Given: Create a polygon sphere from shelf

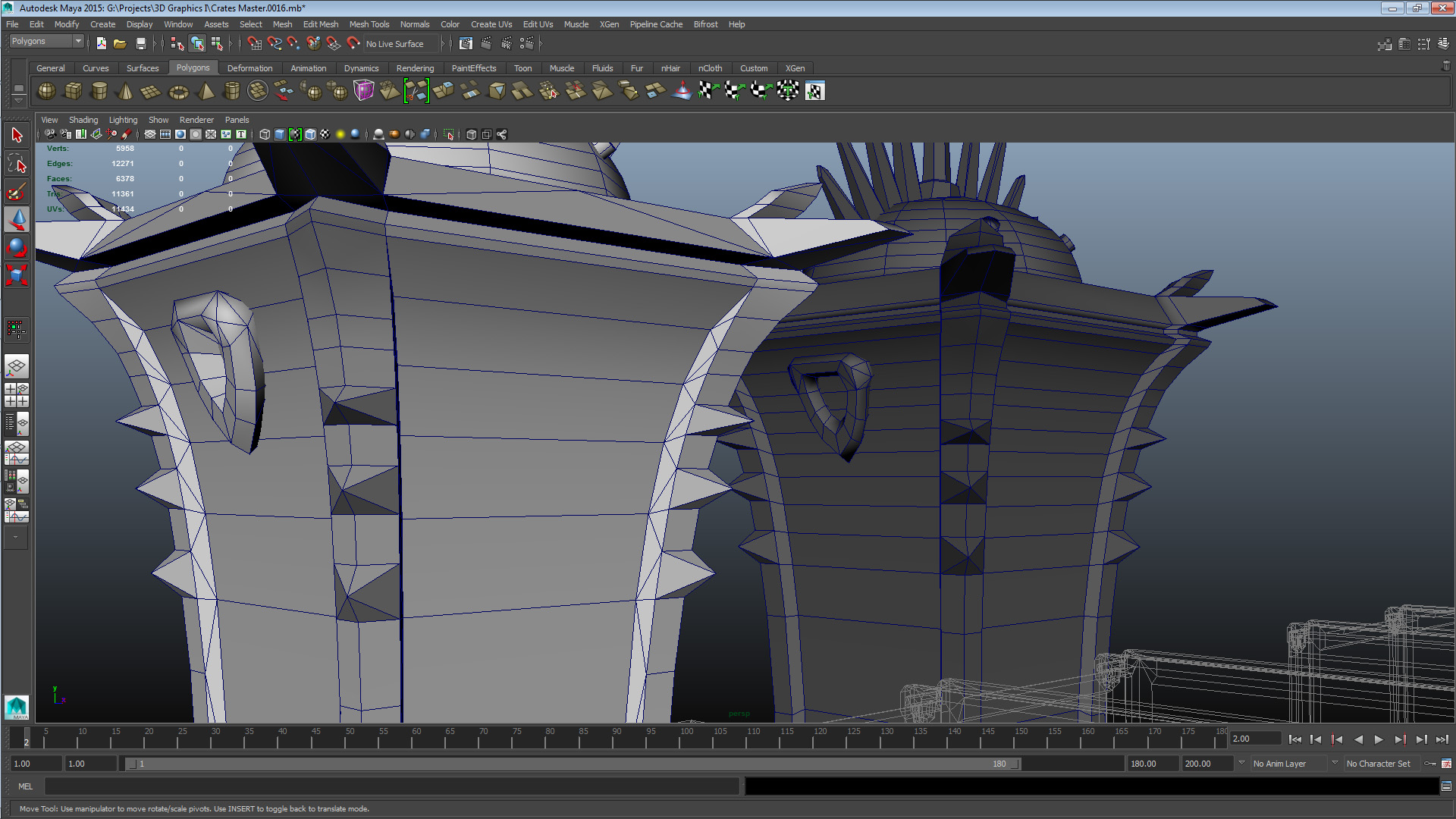Looking at the screenshot, I should coord(46,91).
